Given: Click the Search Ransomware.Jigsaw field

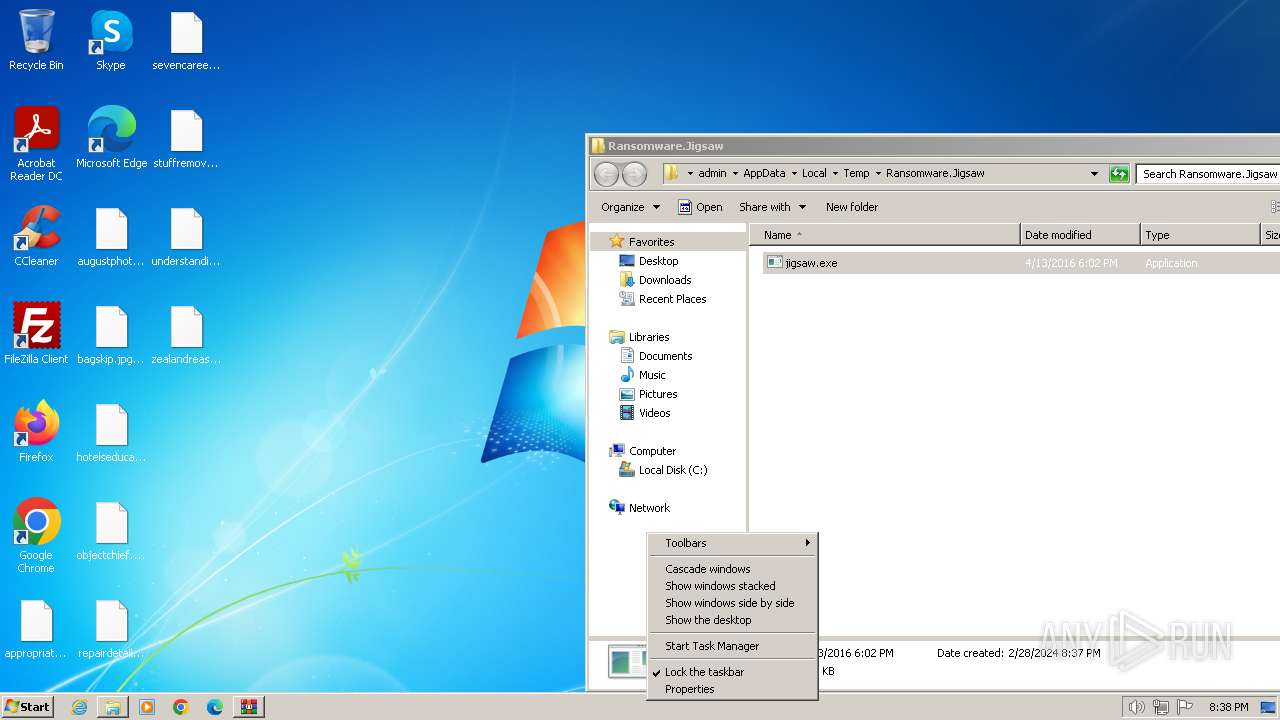Looking at the screenshot, I should [1208, 174].
